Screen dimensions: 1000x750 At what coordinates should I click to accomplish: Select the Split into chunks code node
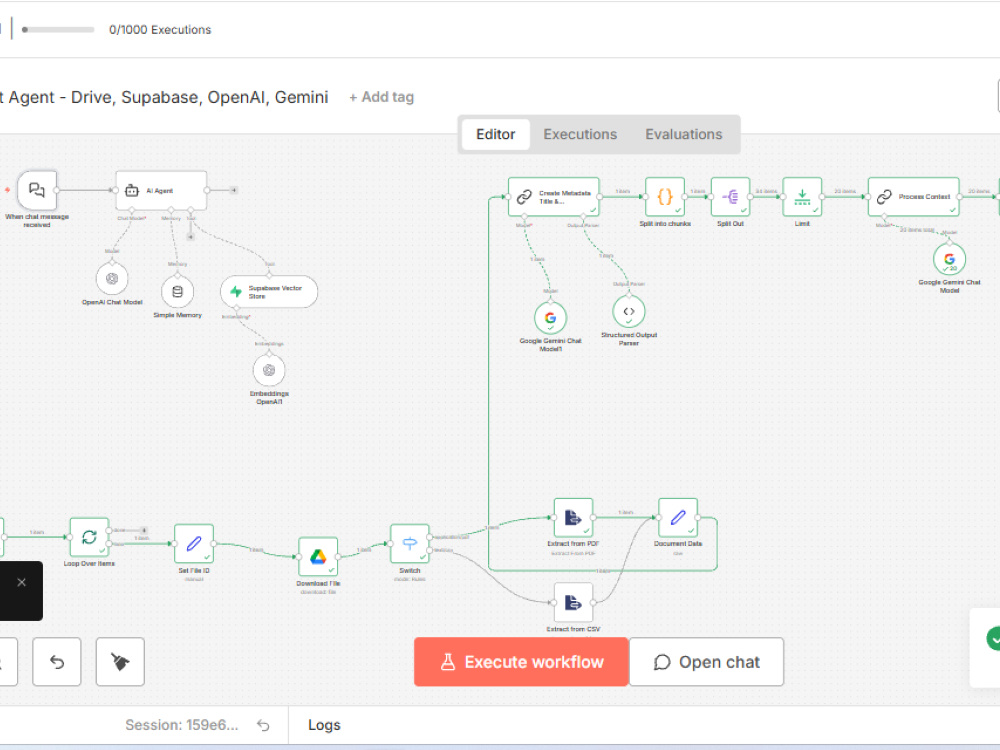tap(665, 196)
